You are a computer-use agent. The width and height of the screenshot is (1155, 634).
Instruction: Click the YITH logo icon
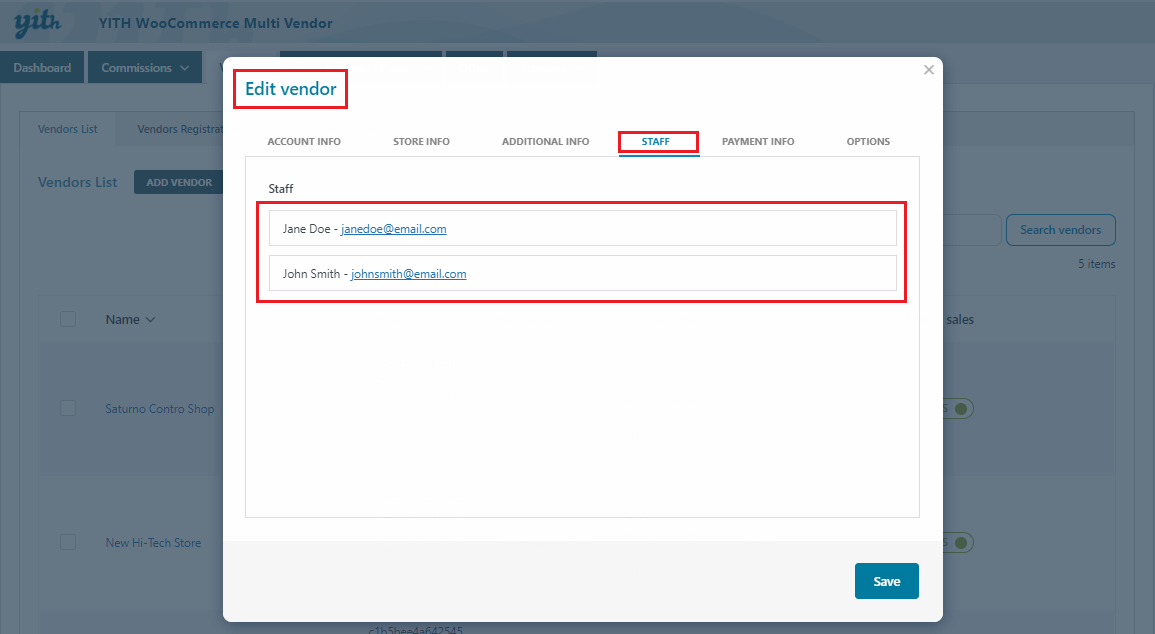pos(39,24)
